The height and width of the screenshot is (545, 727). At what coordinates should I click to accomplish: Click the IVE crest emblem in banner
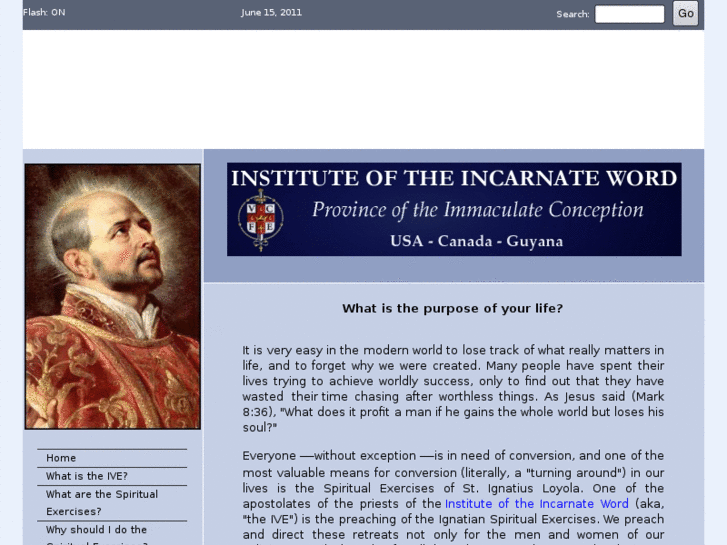tap(261, 220)
